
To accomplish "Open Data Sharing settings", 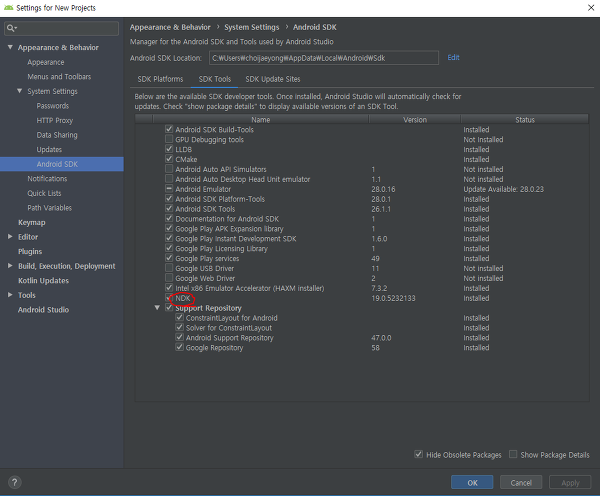I will point(57,135).
